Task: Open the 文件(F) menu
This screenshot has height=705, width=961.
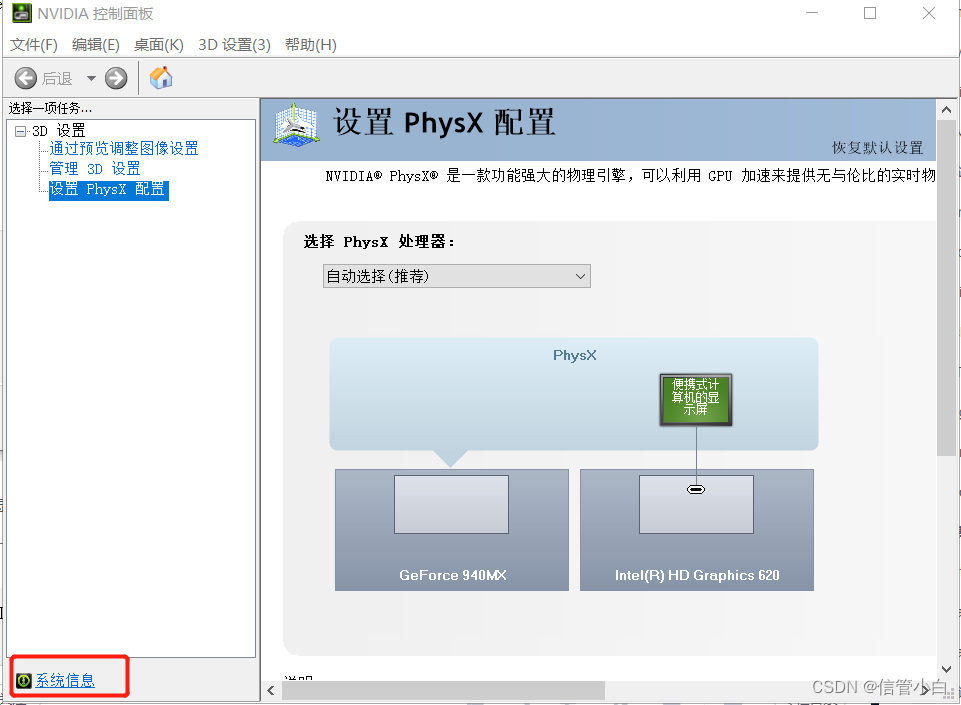Action: point(34,45)
